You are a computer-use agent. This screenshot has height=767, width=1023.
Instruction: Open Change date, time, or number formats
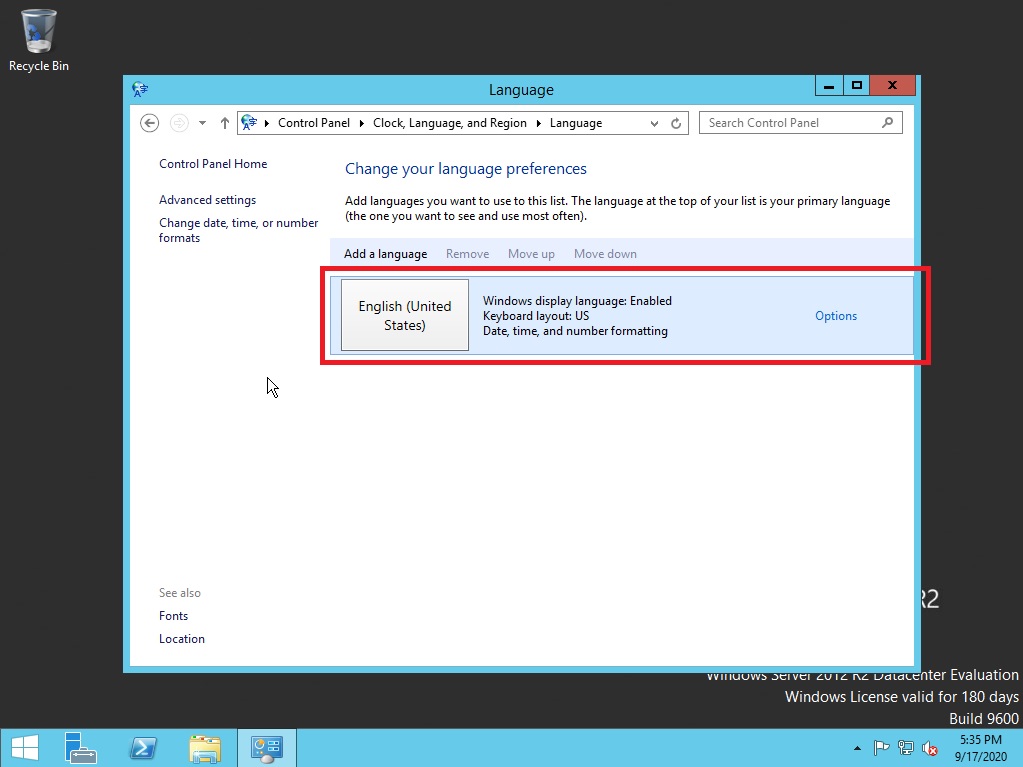click(x=238, y=230)
